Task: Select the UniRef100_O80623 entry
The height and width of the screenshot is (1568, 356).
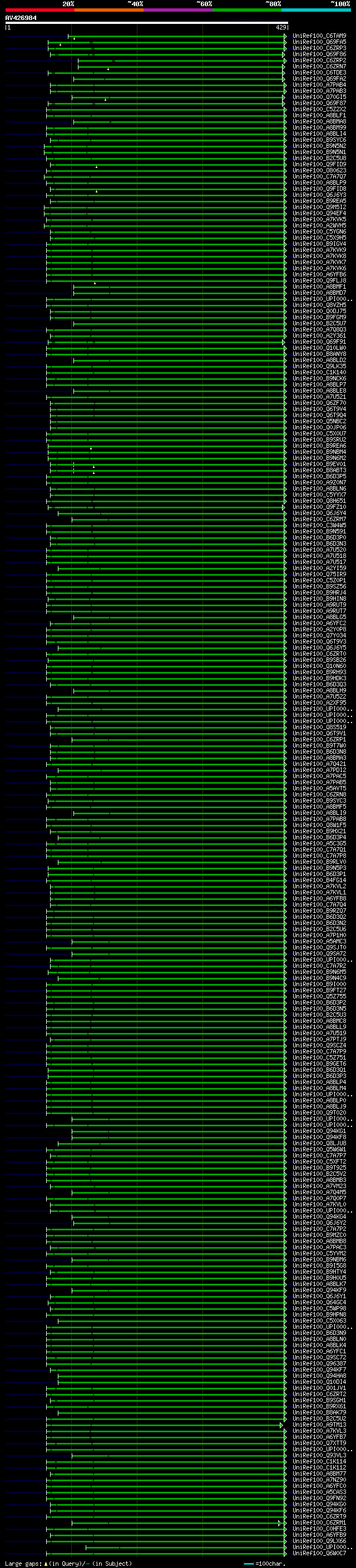Action: tap(319, 170)
